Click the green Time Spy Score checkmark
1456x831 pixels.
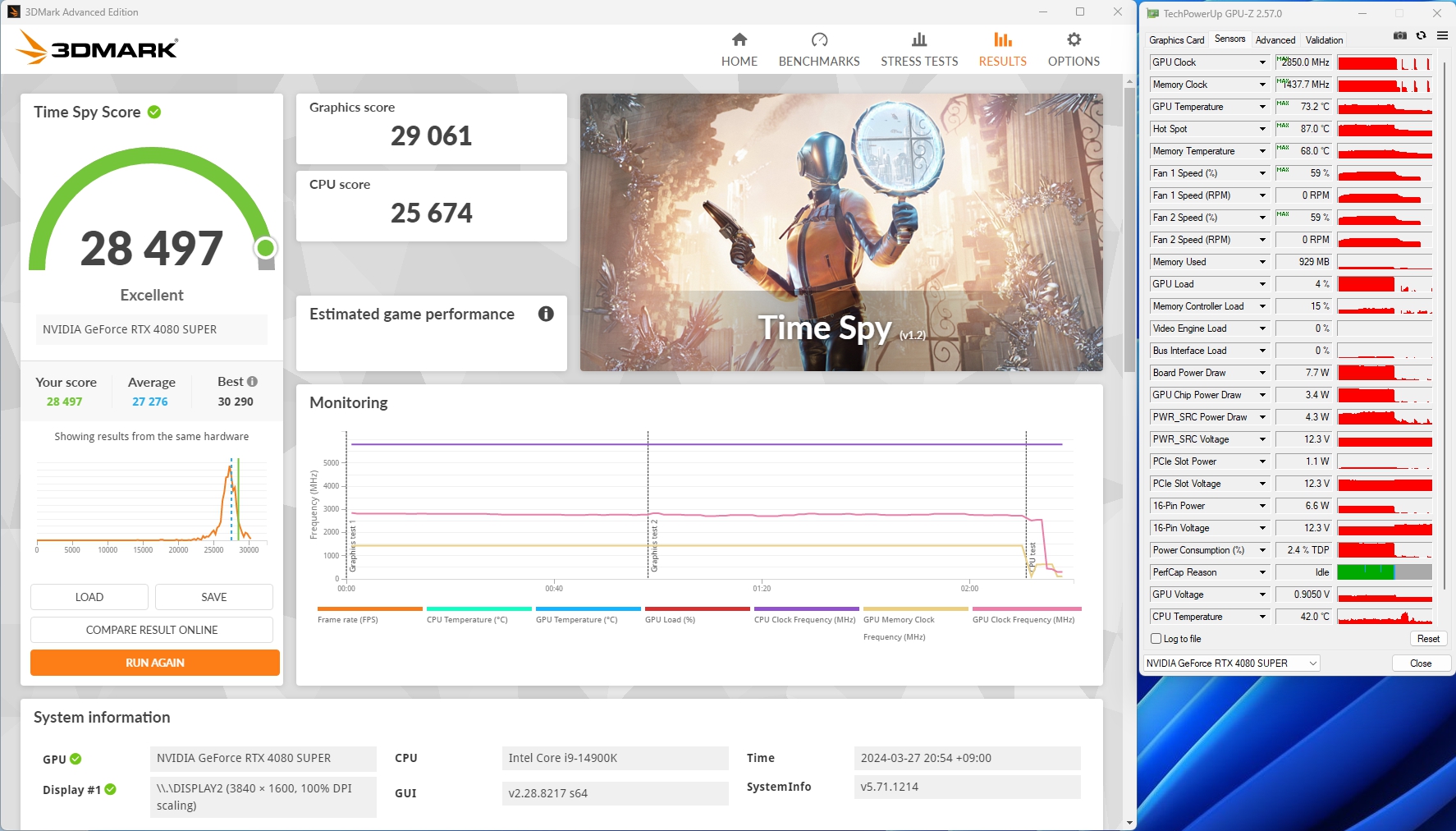[154, 112]
